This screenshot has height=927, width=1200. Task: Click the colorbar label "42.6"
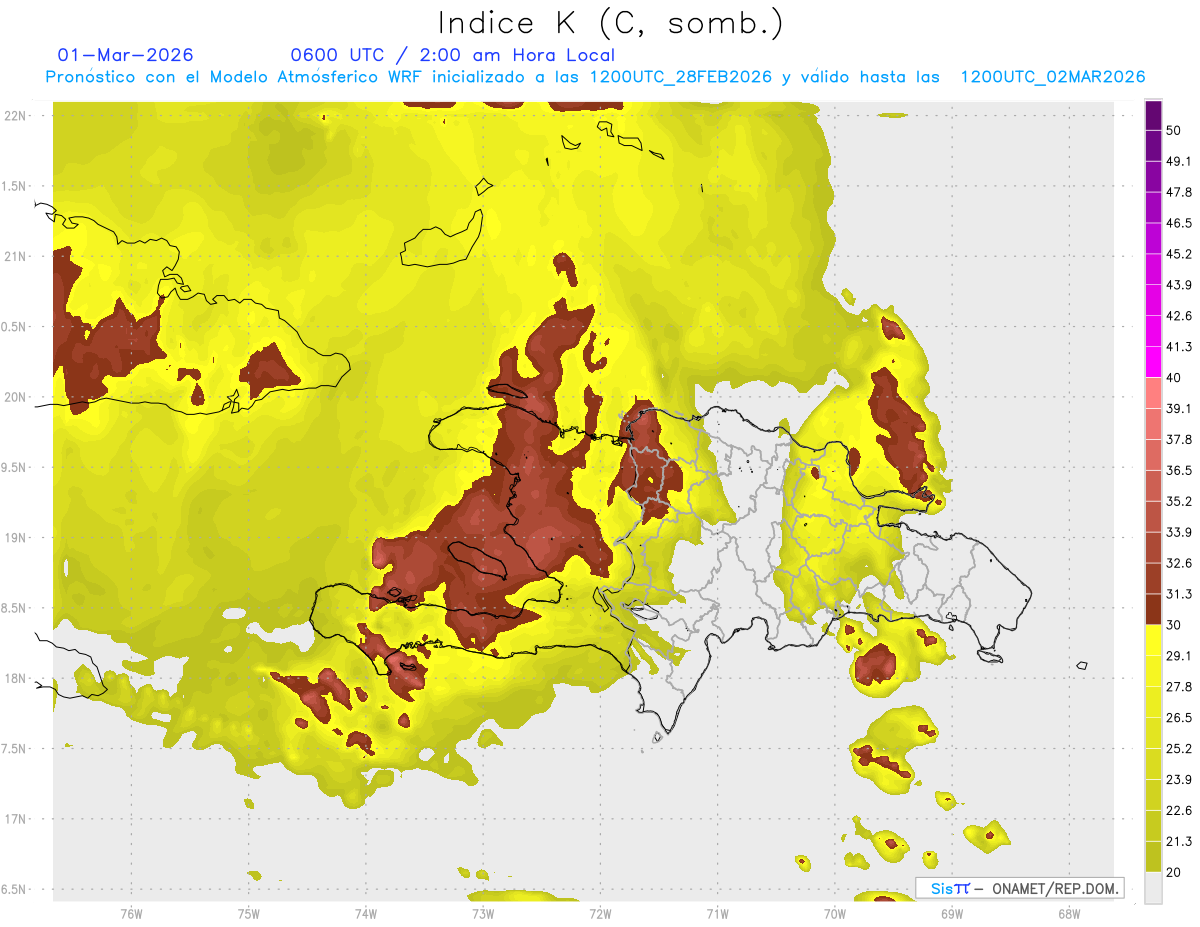click(1179, 316)
